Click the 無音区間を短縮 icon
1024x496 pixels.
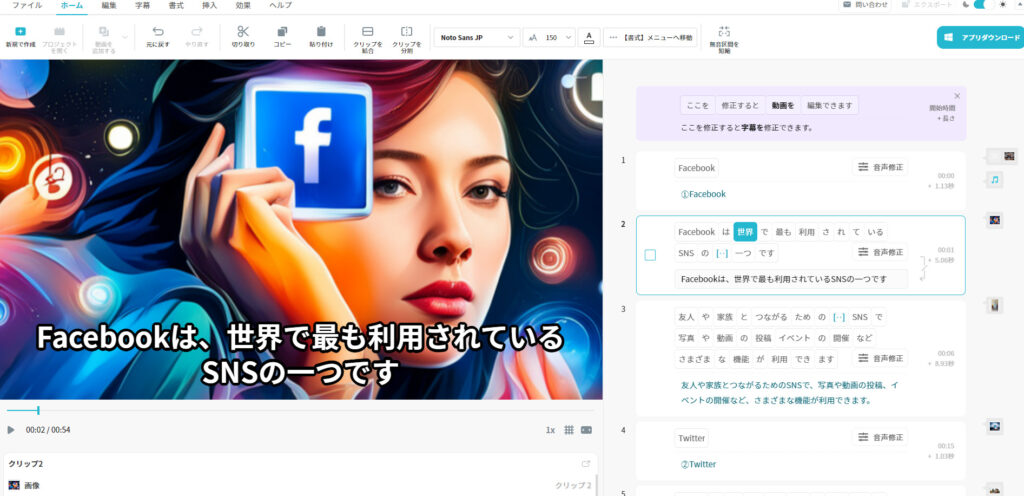pyautogui.click(x=724, y=31)
